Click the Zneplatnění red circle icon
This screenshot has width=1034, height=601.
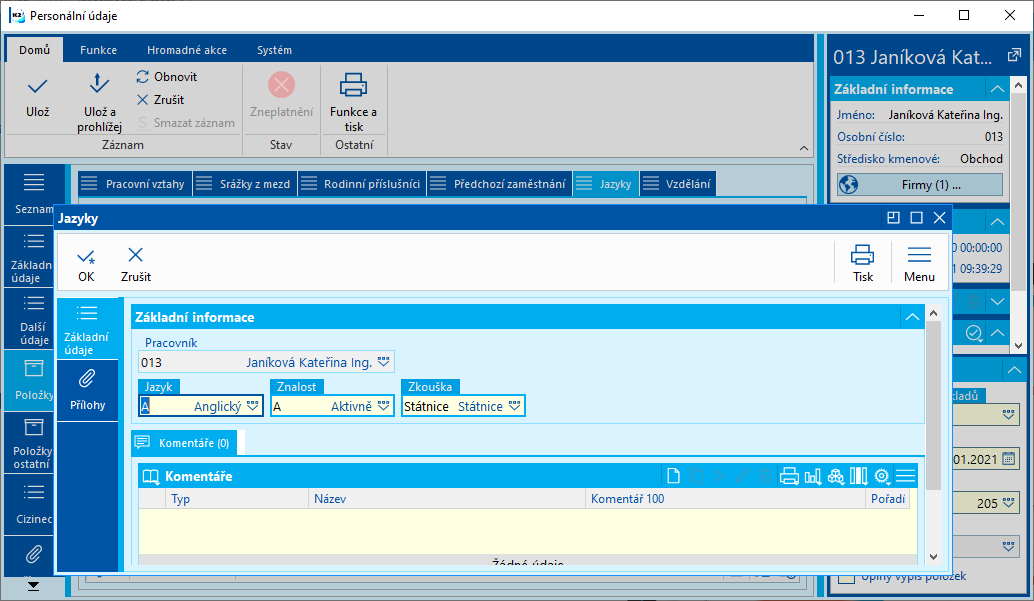282,84
